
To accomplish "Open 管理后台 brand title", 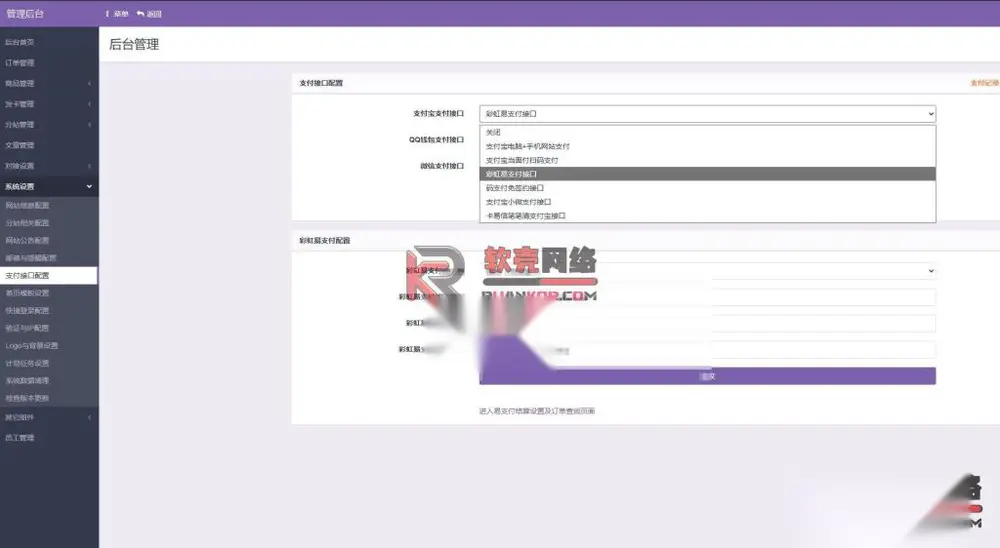I will point(25,13).
